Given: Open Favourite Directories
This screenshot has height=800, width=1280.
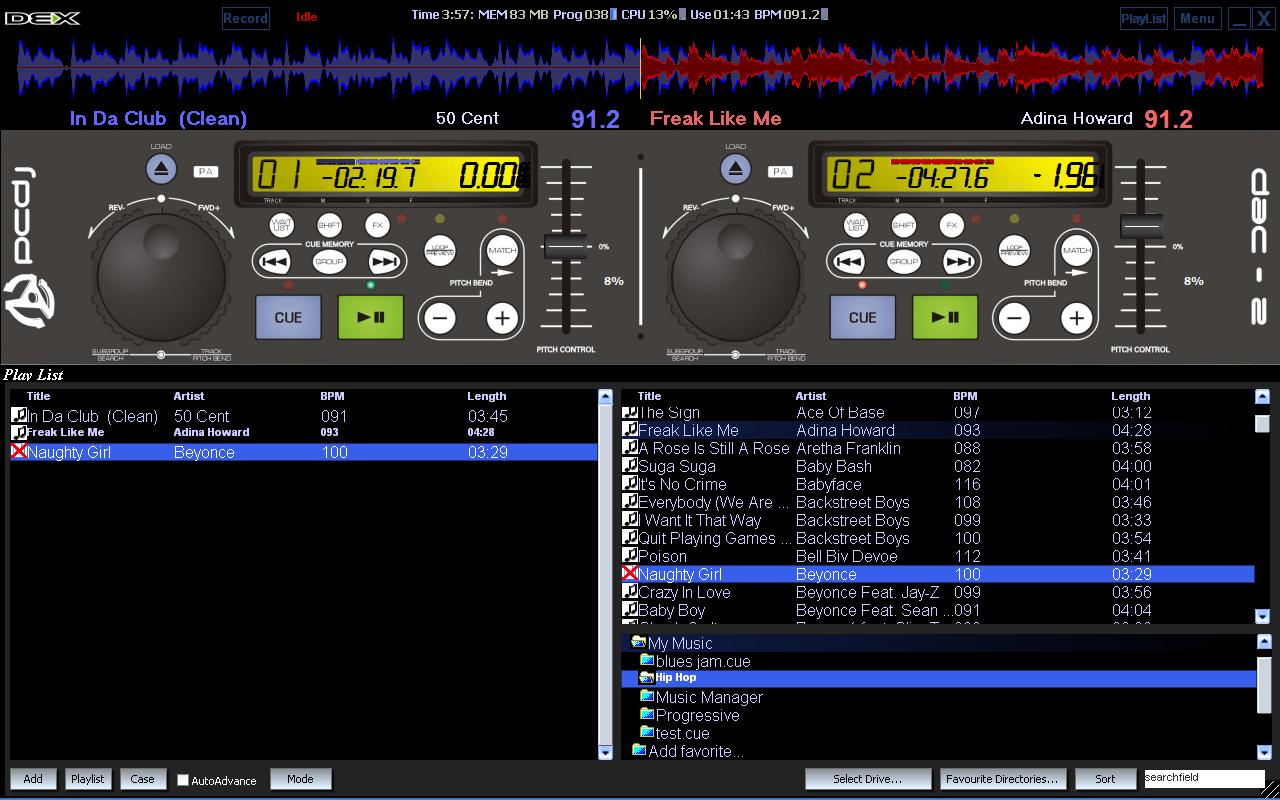Looking at the screenshot, I should tap(1003, 778).
